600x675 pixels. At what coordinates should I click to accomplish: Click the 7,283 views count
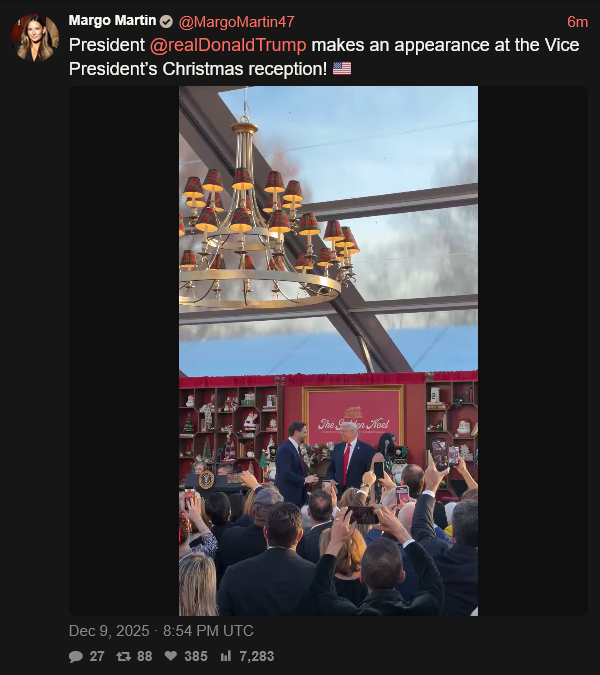click(257, 656)
